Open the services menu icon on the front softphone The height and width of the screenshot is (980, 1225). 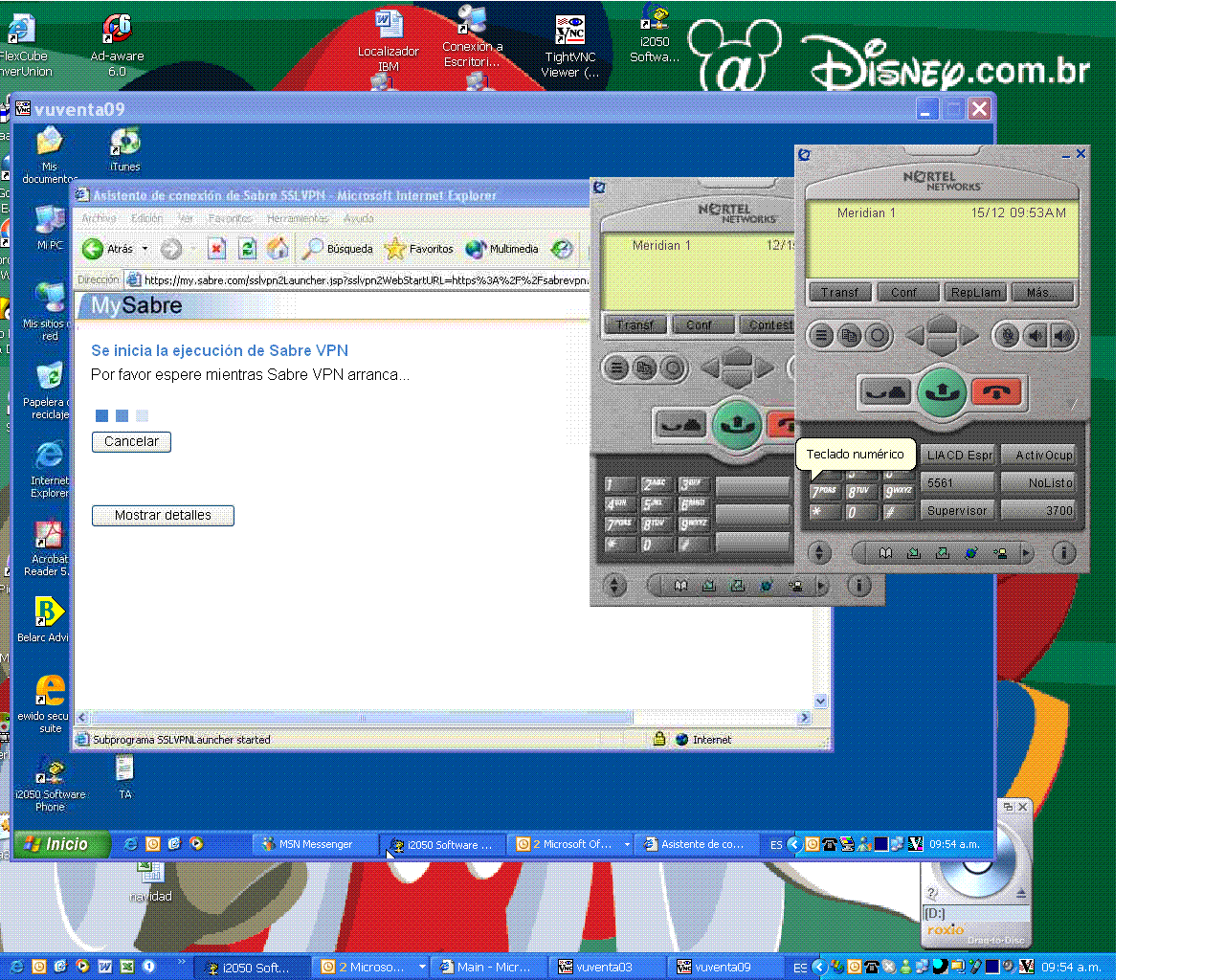point(821,335)
